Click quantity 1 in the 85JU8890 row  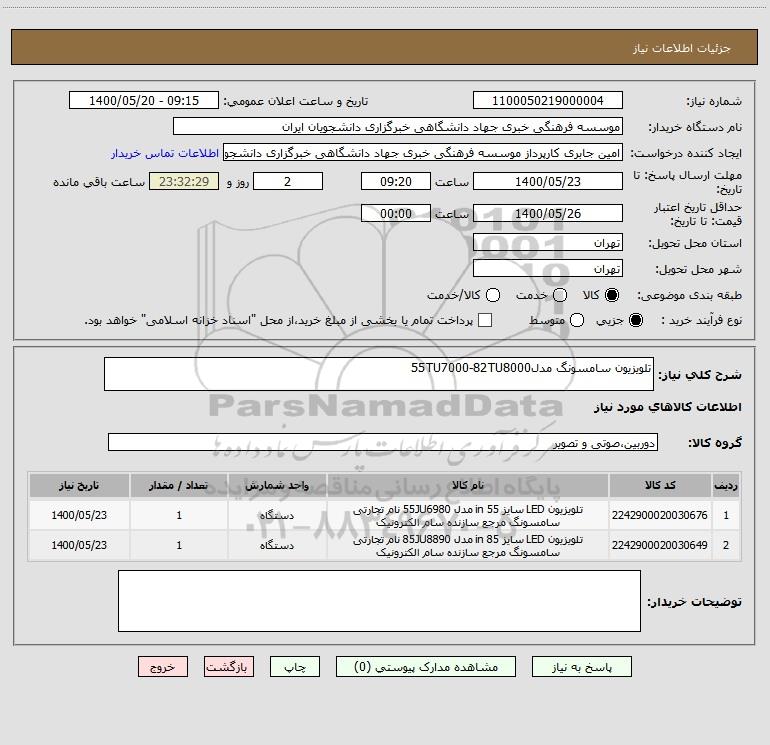click(x=179, y=546)
